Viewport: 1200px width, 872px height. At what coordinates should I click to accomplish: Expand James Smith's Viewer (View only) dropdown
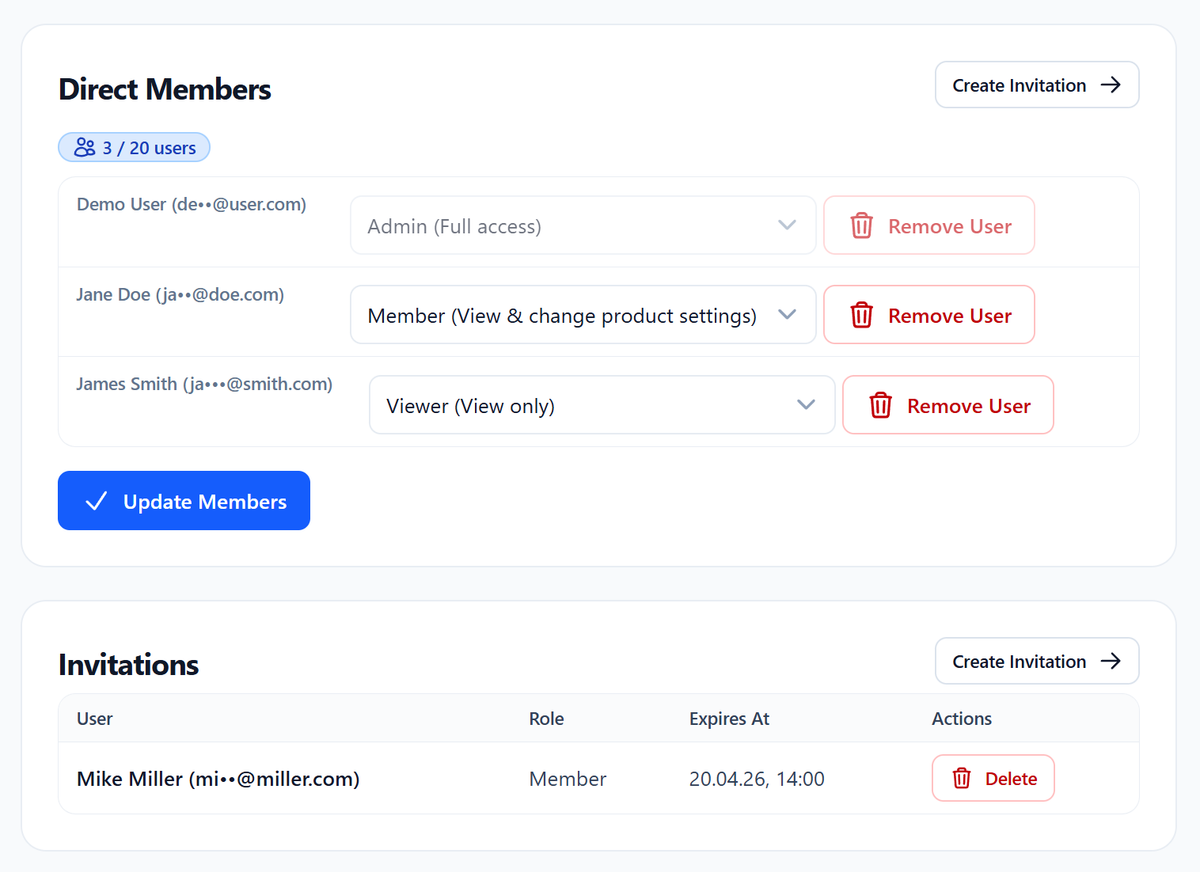pos(602,405)
